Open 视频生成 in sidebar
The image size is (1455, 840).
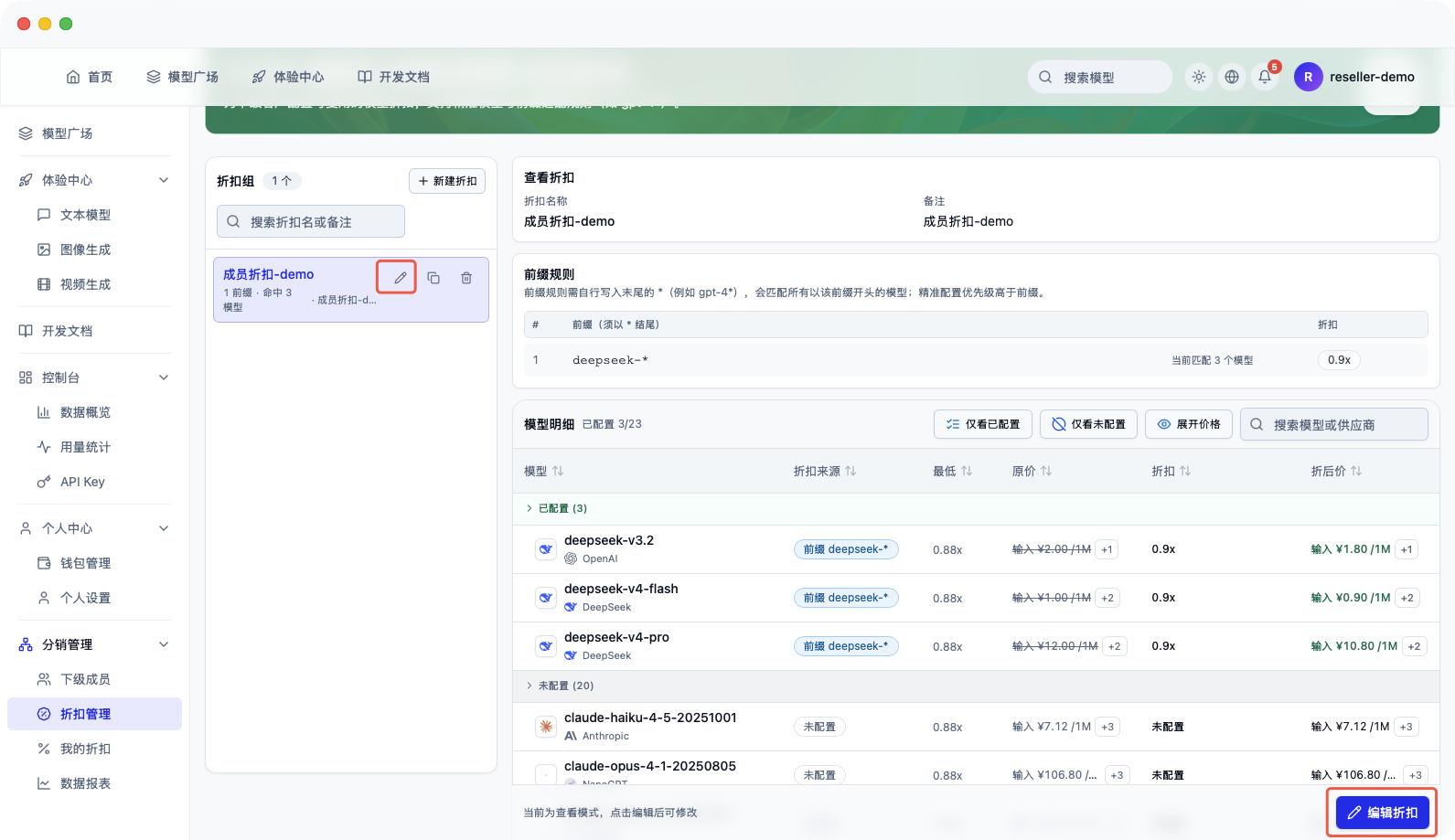pyautogui.click(x=95, y=284)
